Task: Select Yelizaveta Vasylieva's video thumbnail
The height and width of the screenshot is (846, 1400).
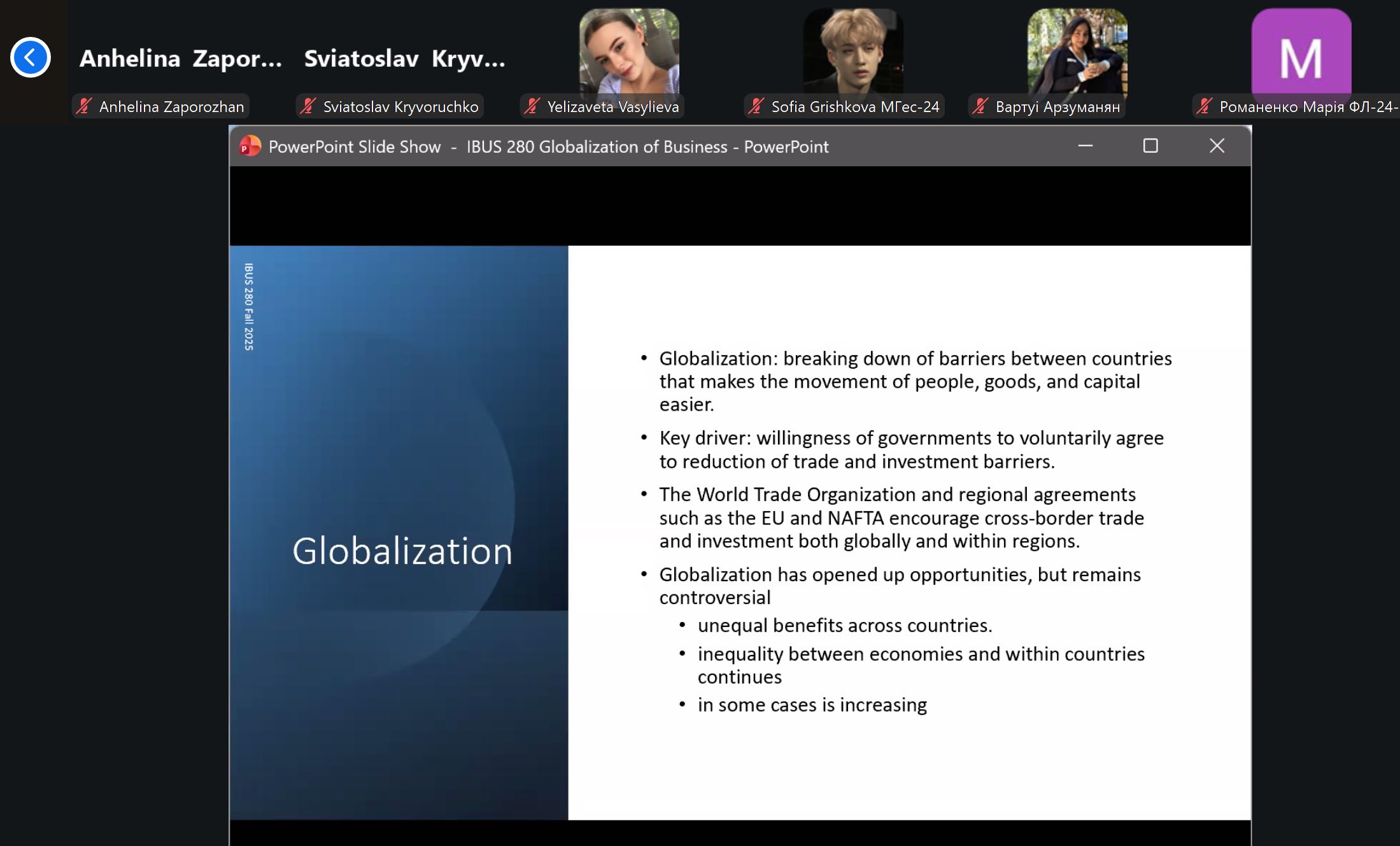Action: click(629, 52)
